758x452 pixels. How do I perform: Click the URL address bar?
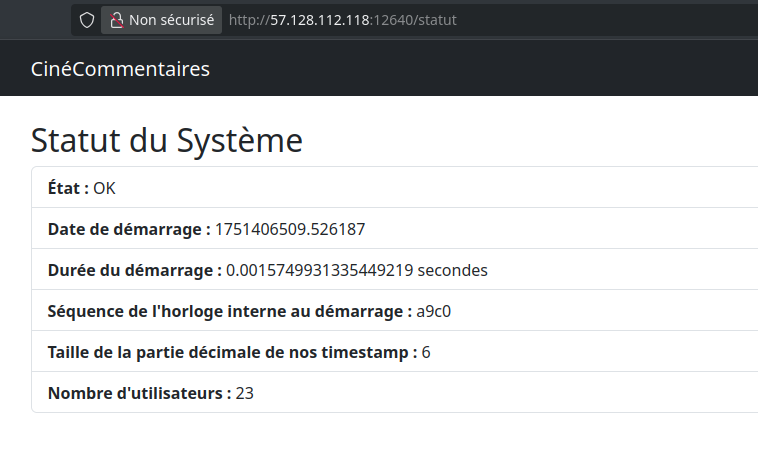click(x=490, y=20)
